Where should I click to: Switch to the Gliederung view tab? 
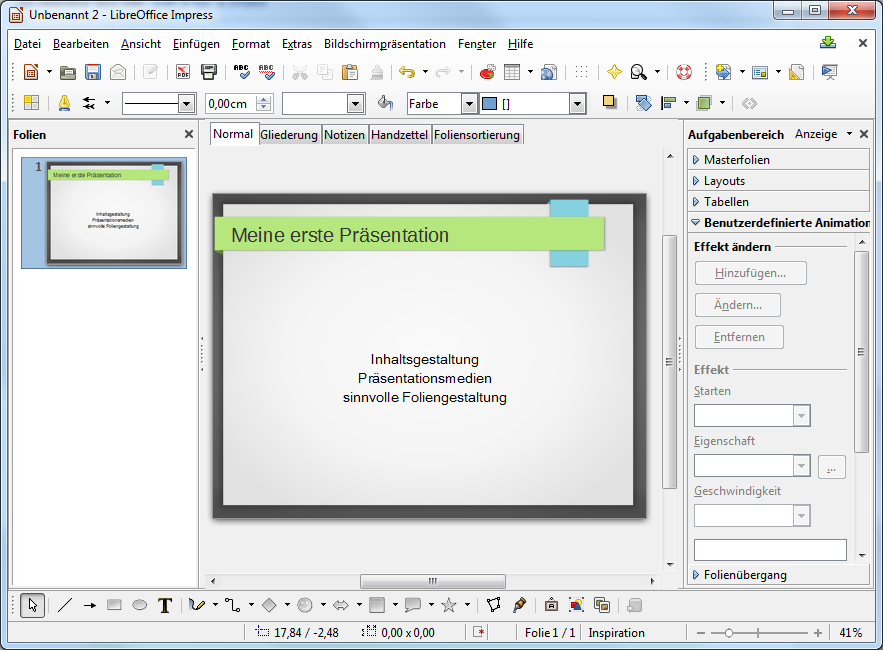point(289,135)
